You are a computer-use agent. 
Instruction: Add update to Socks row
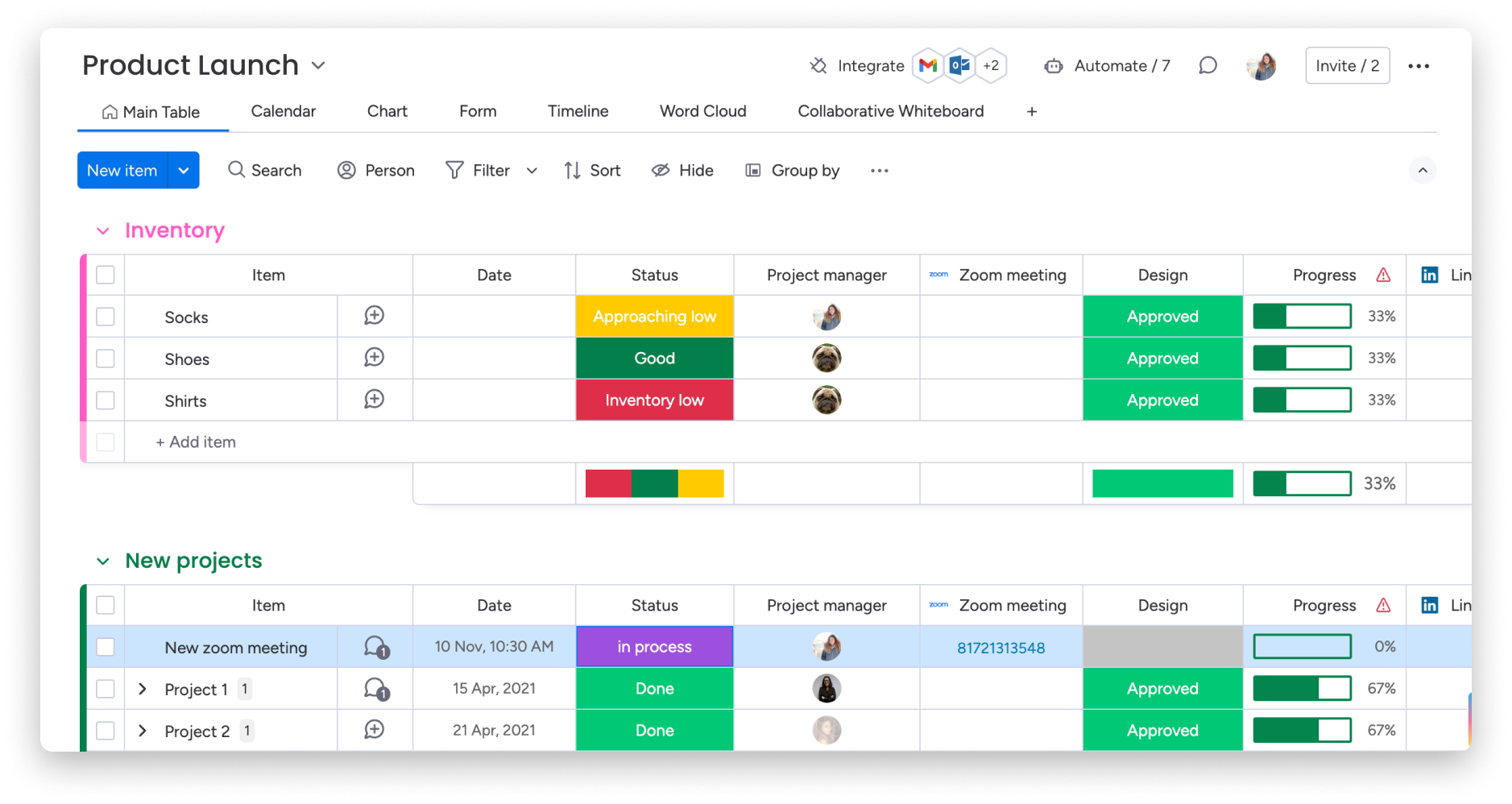coord(374,316)
